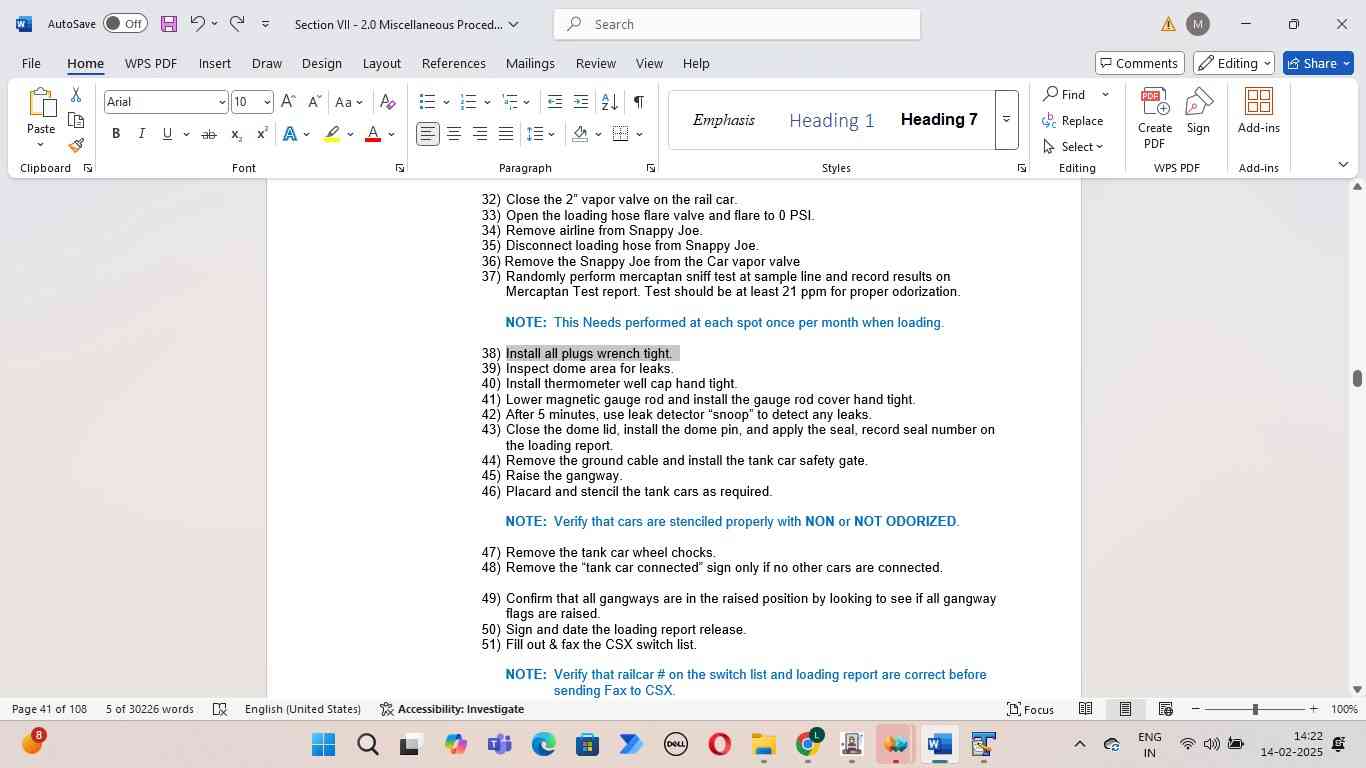Viewport: 1366px width, 768px height.
Task: Switch to the Insert tab
Action: click(214, 63)
